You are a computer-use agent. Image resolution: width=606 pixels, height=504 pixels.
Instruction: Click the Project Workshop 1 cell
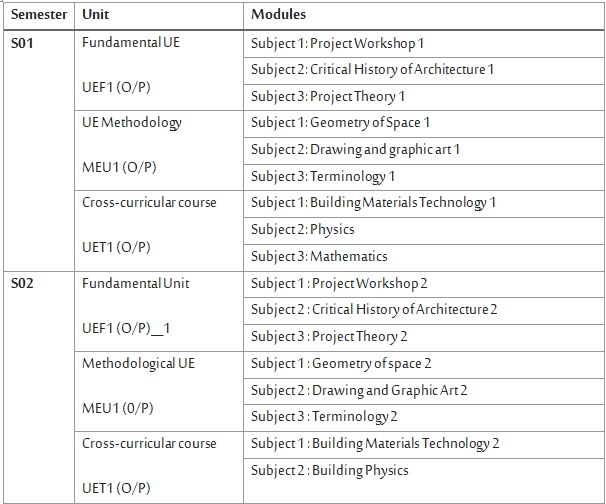[338, 43]
